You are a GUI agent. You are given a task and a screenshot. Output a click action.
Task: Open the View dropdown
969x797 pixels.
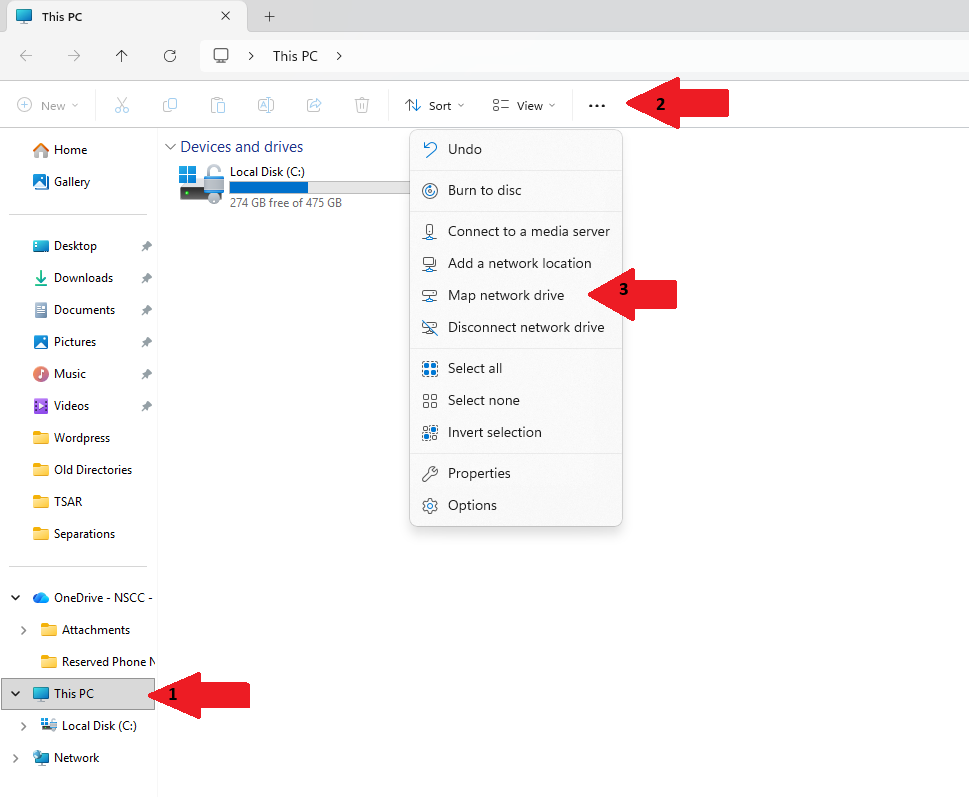[523, 104]
